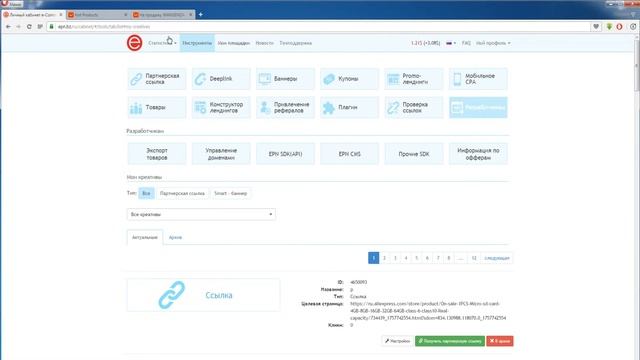640x360 pixels.
Task: Click green Получить партнерскую ссылку button
Action: 450,341
